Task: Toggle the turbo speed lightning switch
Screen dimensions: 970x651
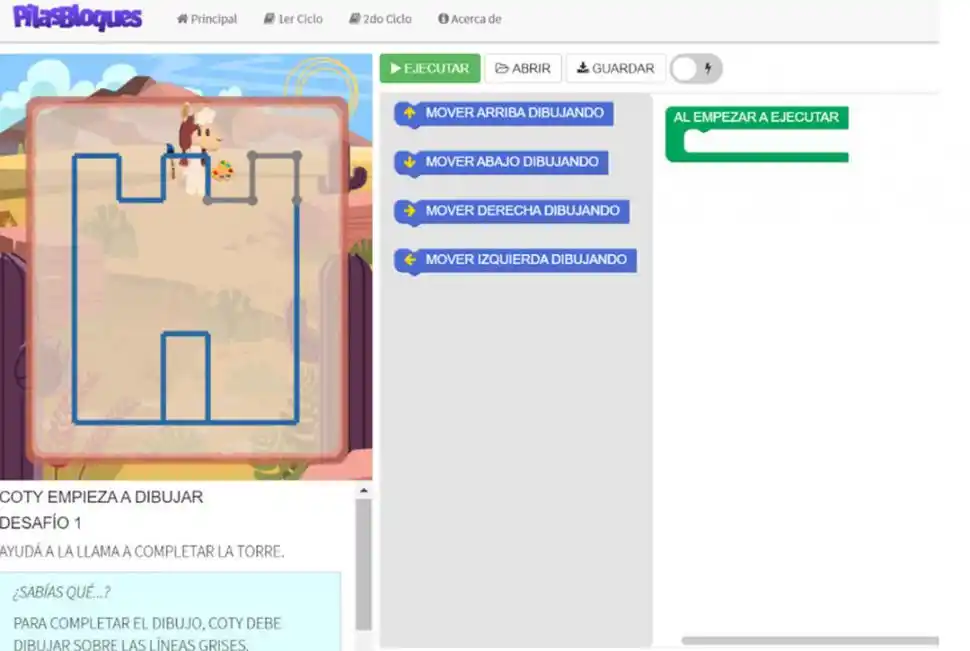Action: click(696, 69)
